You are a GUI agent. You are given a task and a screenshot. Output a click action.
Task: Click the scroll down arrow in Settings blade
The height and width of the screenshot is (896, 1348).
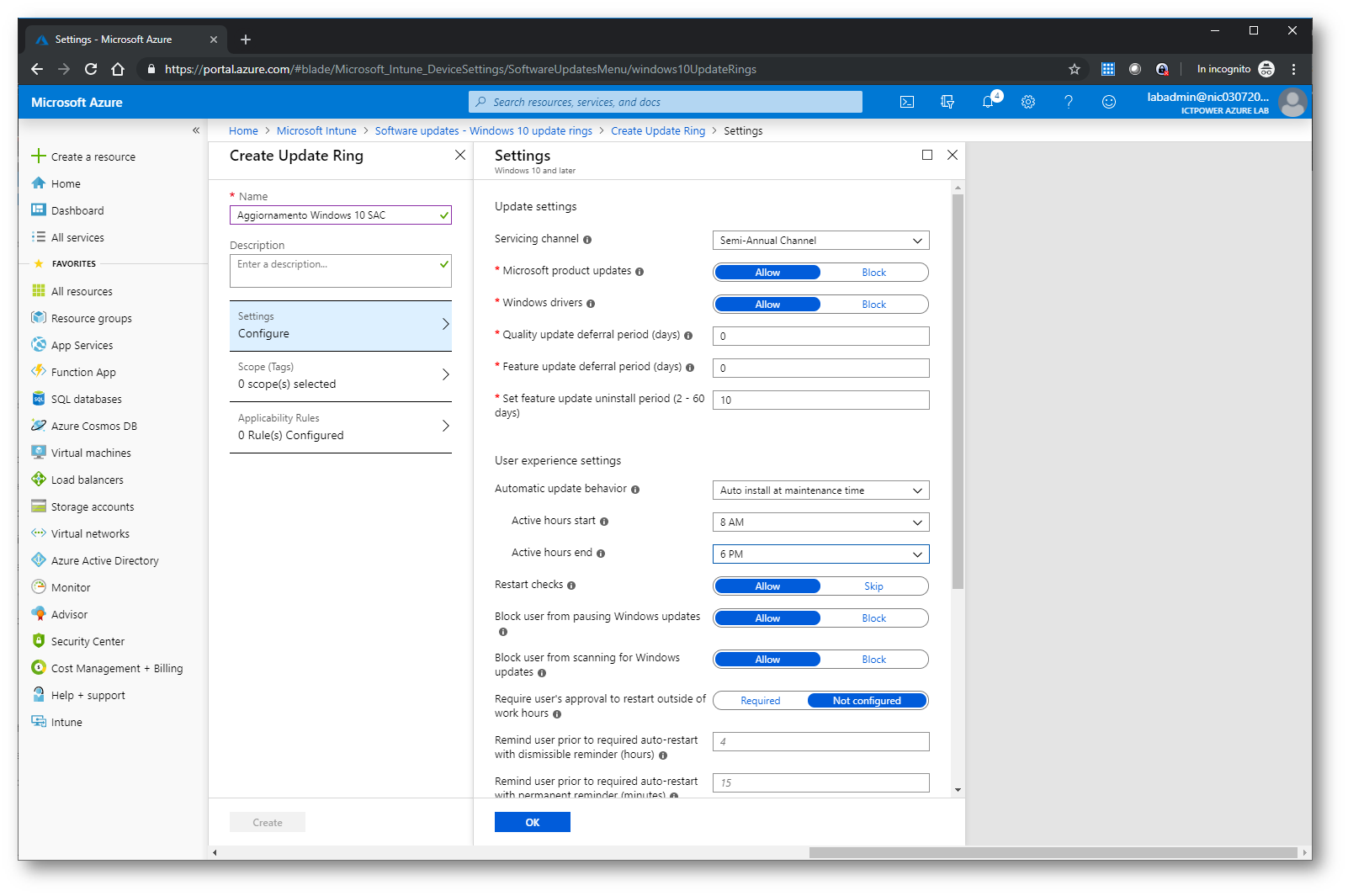[958, 790]
